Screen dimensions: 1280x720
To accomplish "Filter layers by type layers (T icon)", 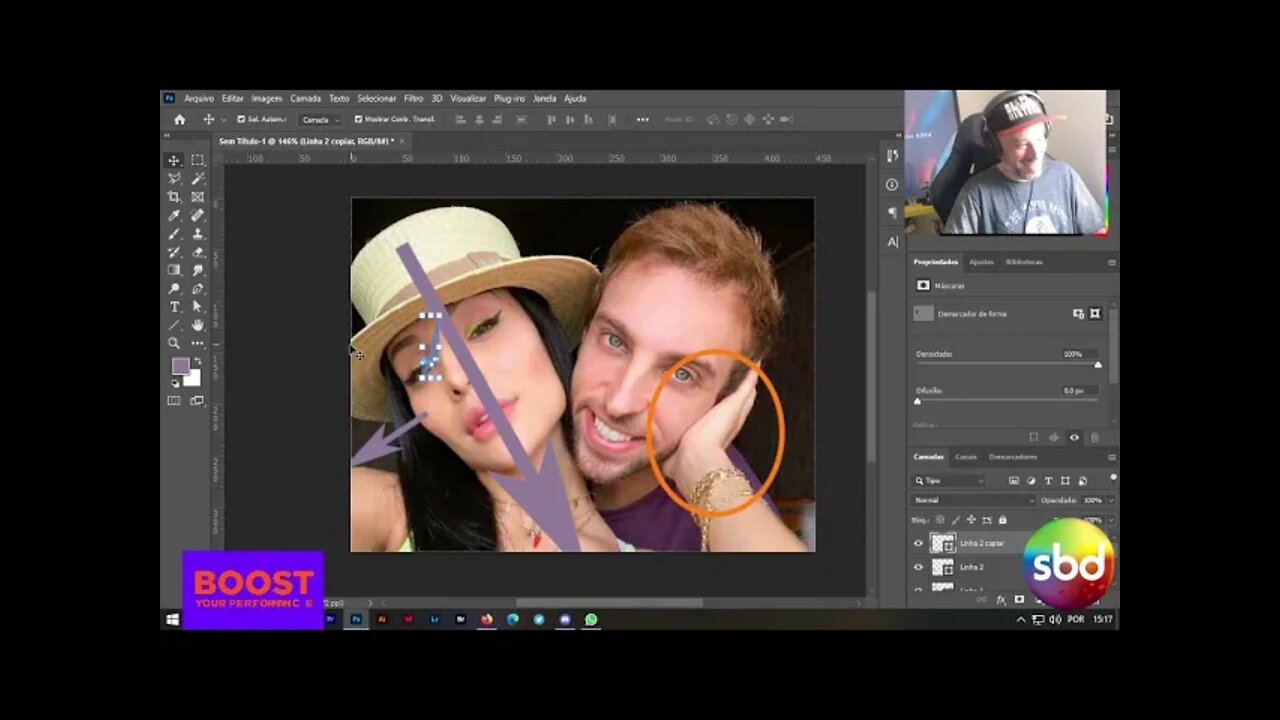I will tap(1048, 481).
